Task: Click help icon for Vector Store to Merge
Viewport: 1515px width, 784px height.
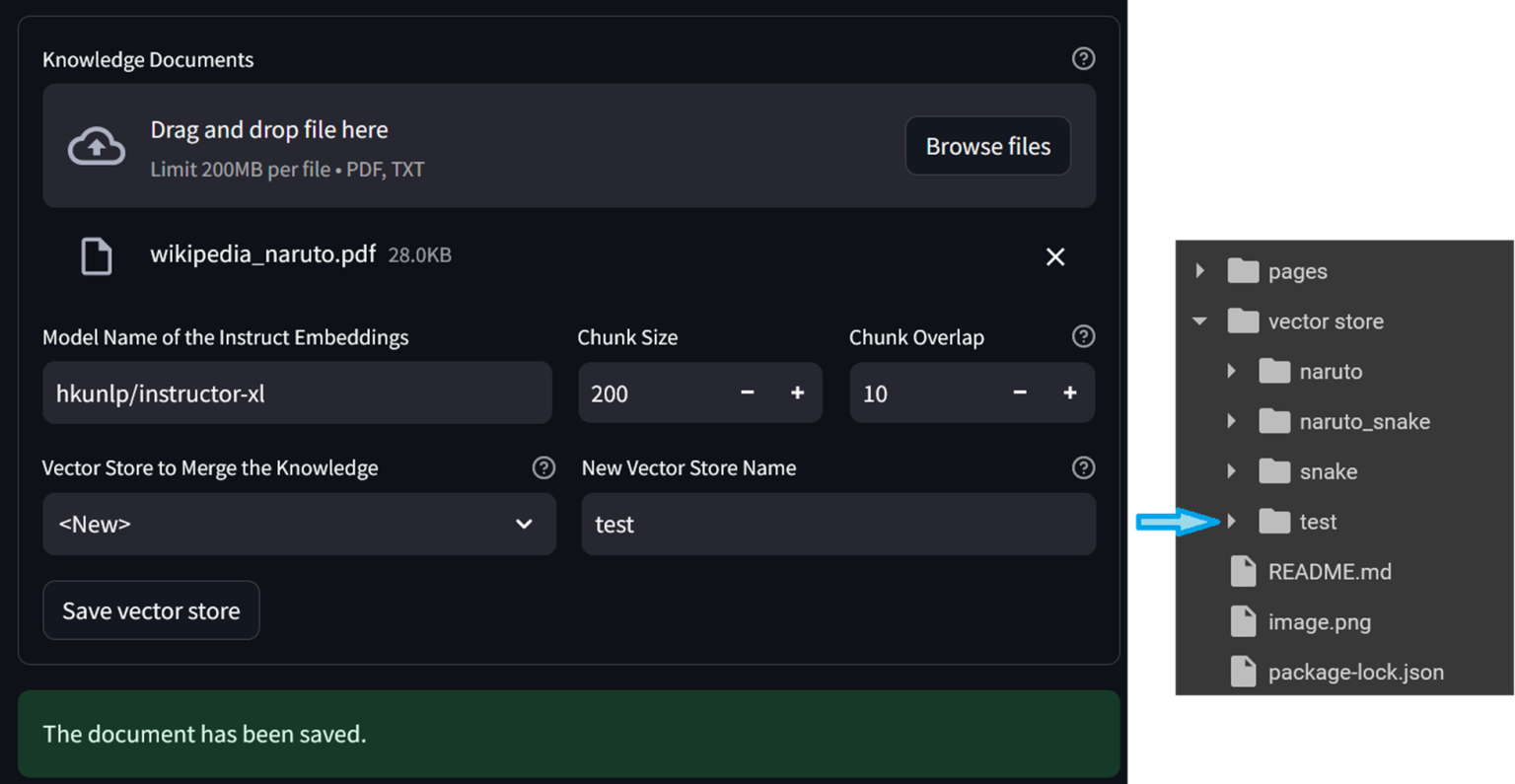Action: pos(543,467)
